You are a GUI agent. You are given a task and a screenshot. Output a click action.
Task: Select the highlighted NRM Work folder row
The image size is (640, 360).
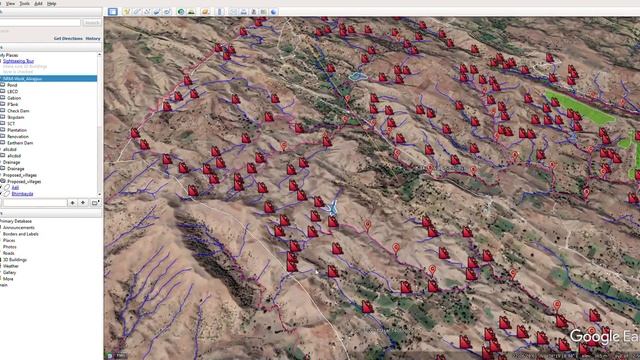pyautogui.click(x=48, y=78)
